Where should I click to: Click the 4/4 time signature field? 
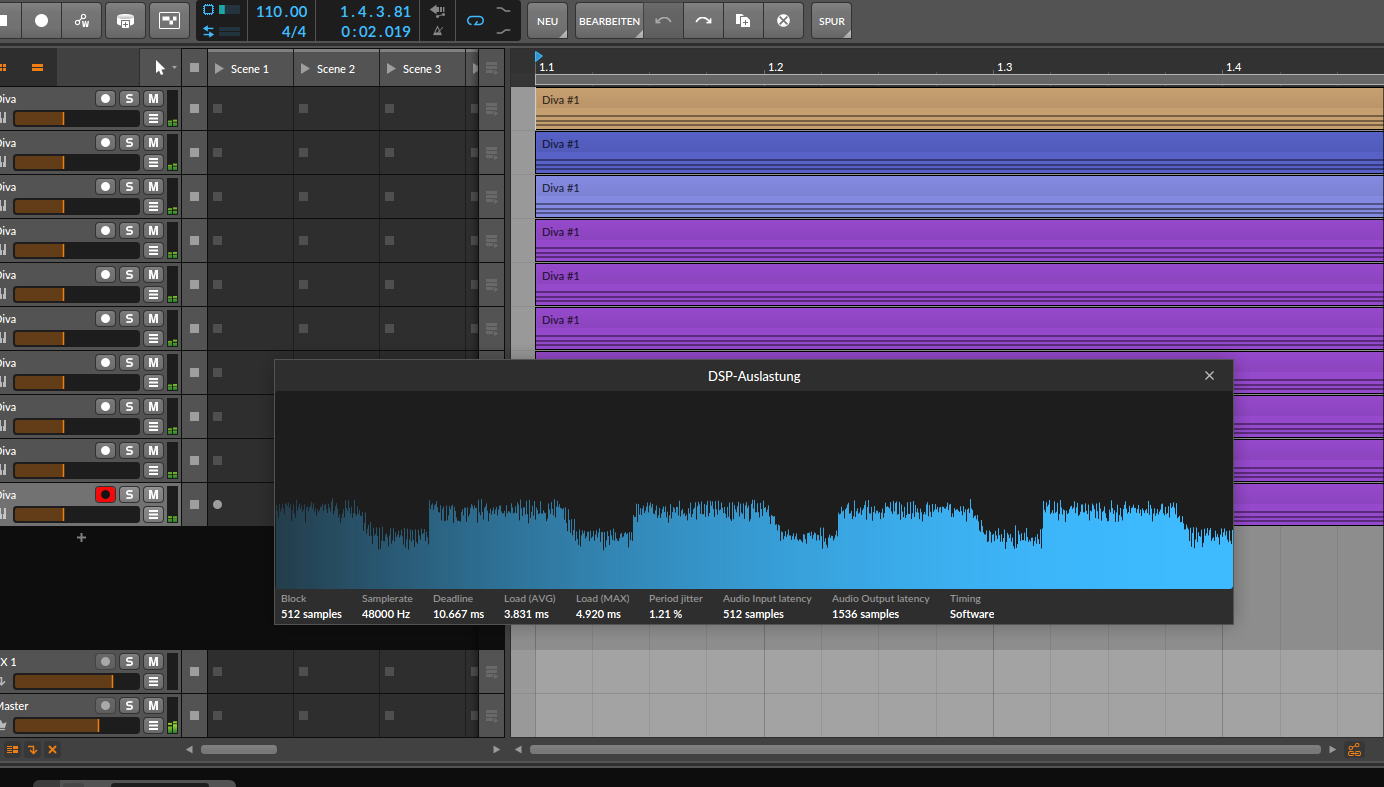click(293, 31)
